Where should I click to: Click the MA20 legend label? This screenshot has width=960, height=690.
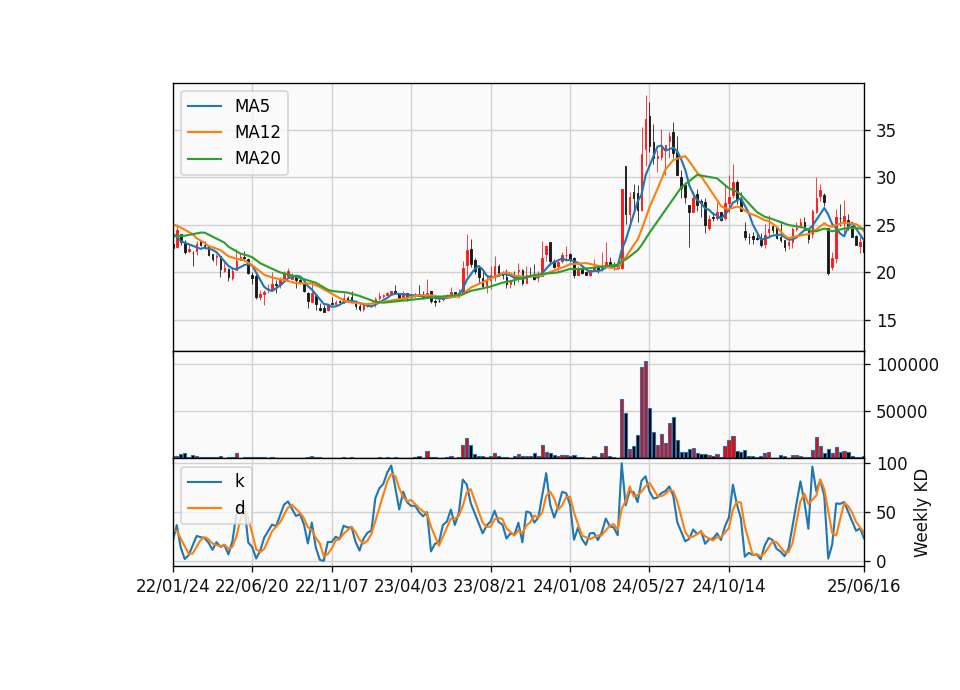(x=257, y=158)
